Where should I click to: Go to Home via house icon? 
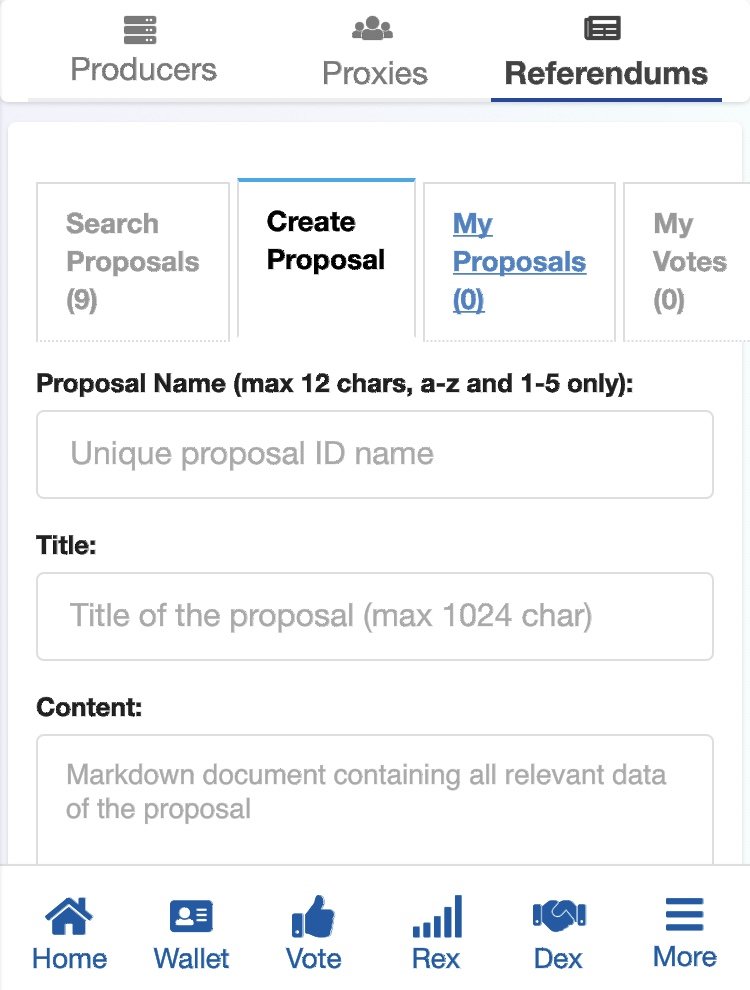pos(69,916)
